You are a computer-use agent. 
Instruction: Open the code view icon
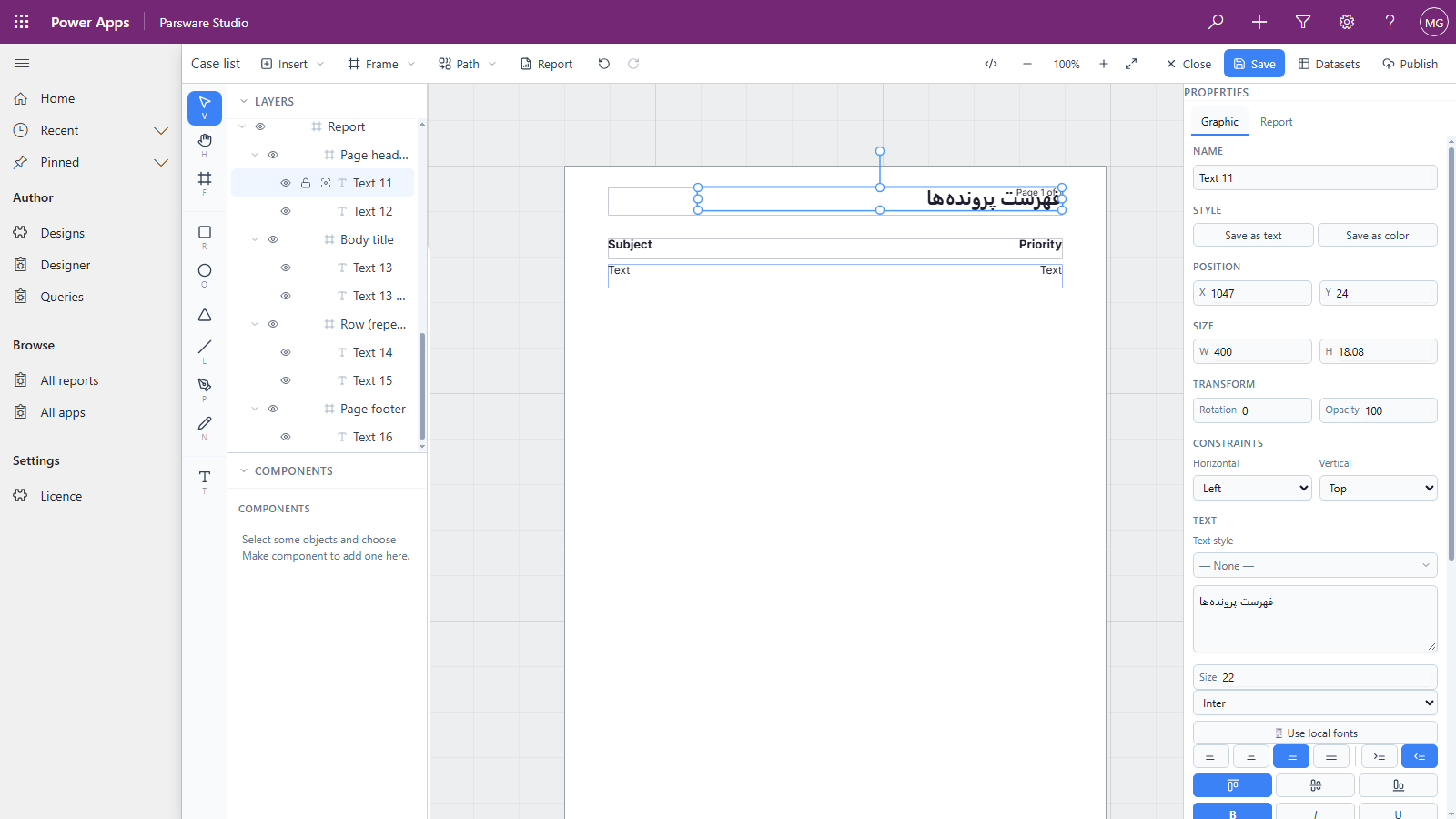click(991, 64)
